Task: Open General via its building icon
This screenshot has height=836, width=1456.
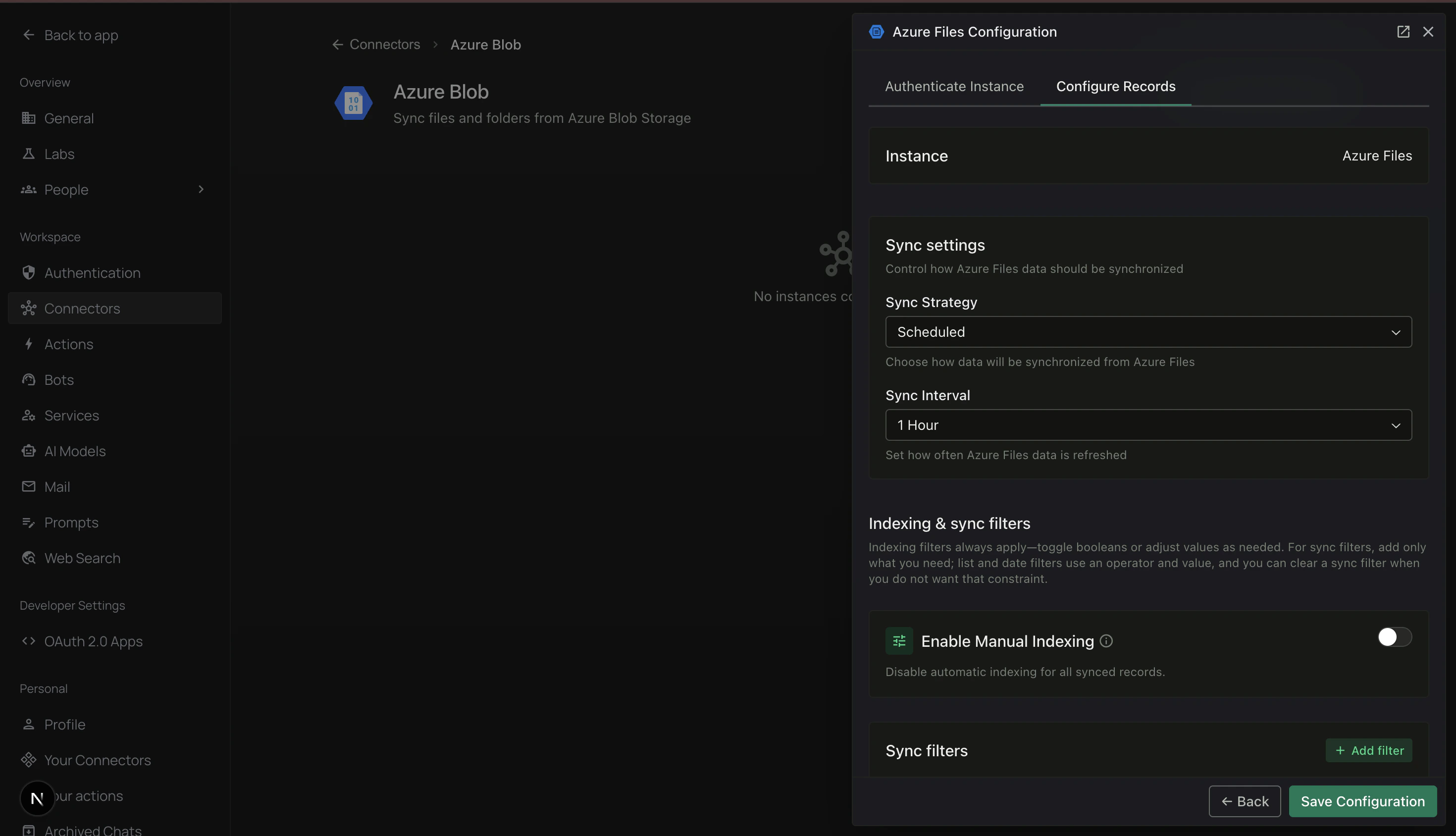Action: coord(29,118)
